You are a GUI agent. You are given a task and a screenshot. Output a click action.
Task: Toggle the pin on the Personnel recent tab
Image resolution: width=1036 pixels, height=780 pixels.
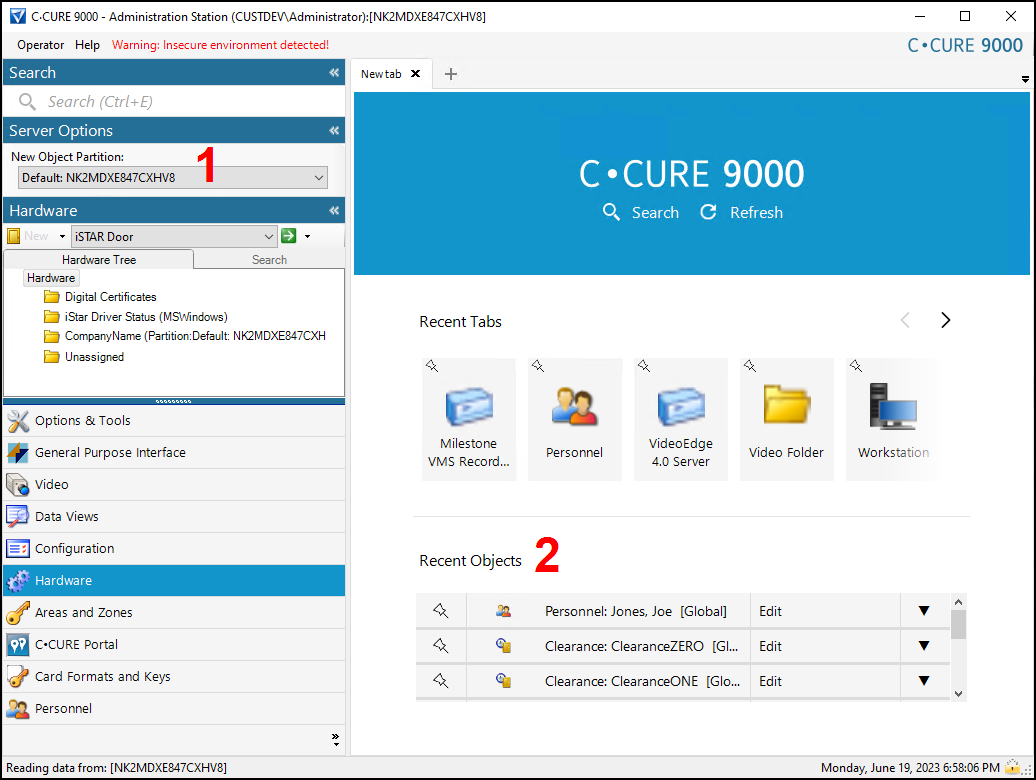[538, 367]
